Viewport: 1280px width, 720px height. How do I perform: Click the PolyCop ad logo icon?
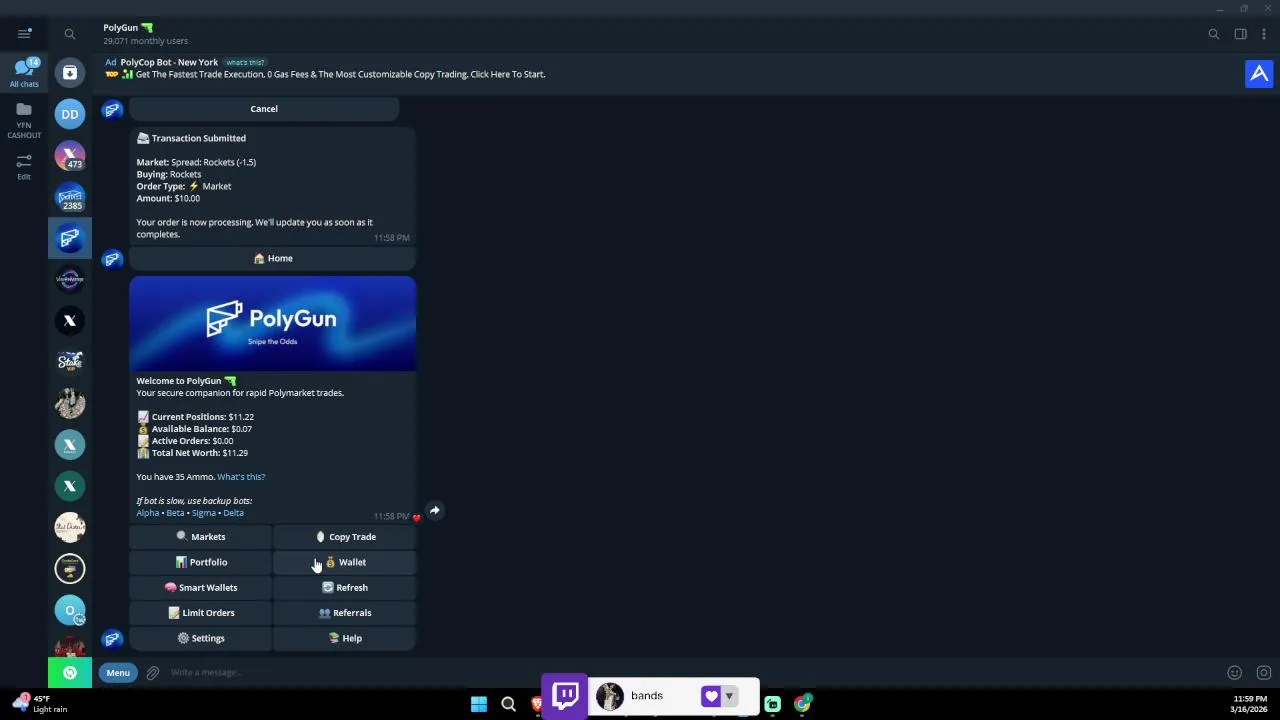tap(1259, 74)
